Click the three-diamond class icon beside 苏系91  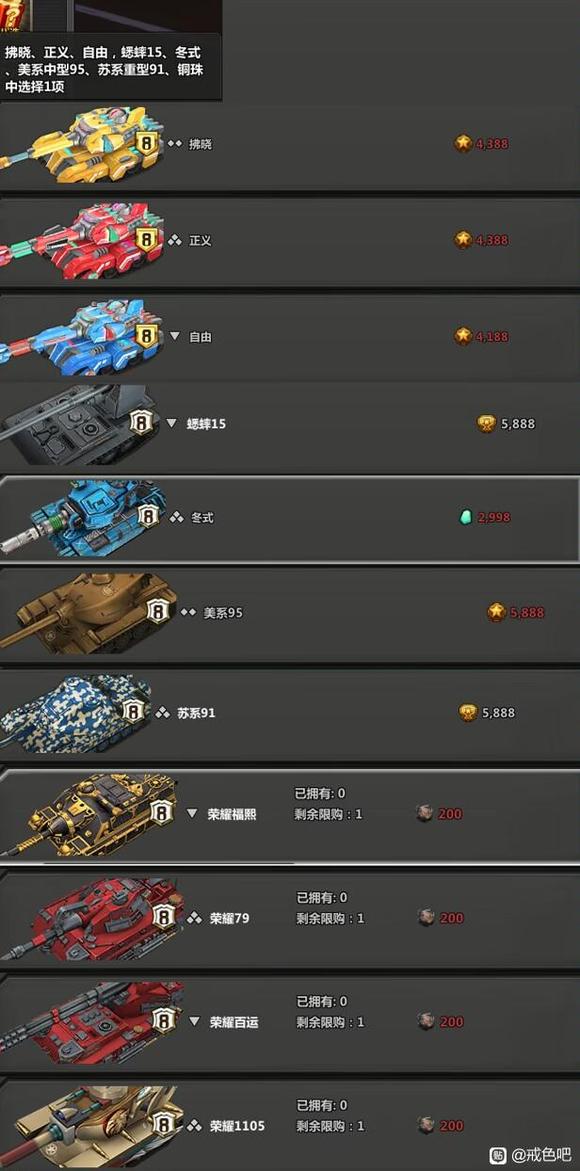coord(163,712)
